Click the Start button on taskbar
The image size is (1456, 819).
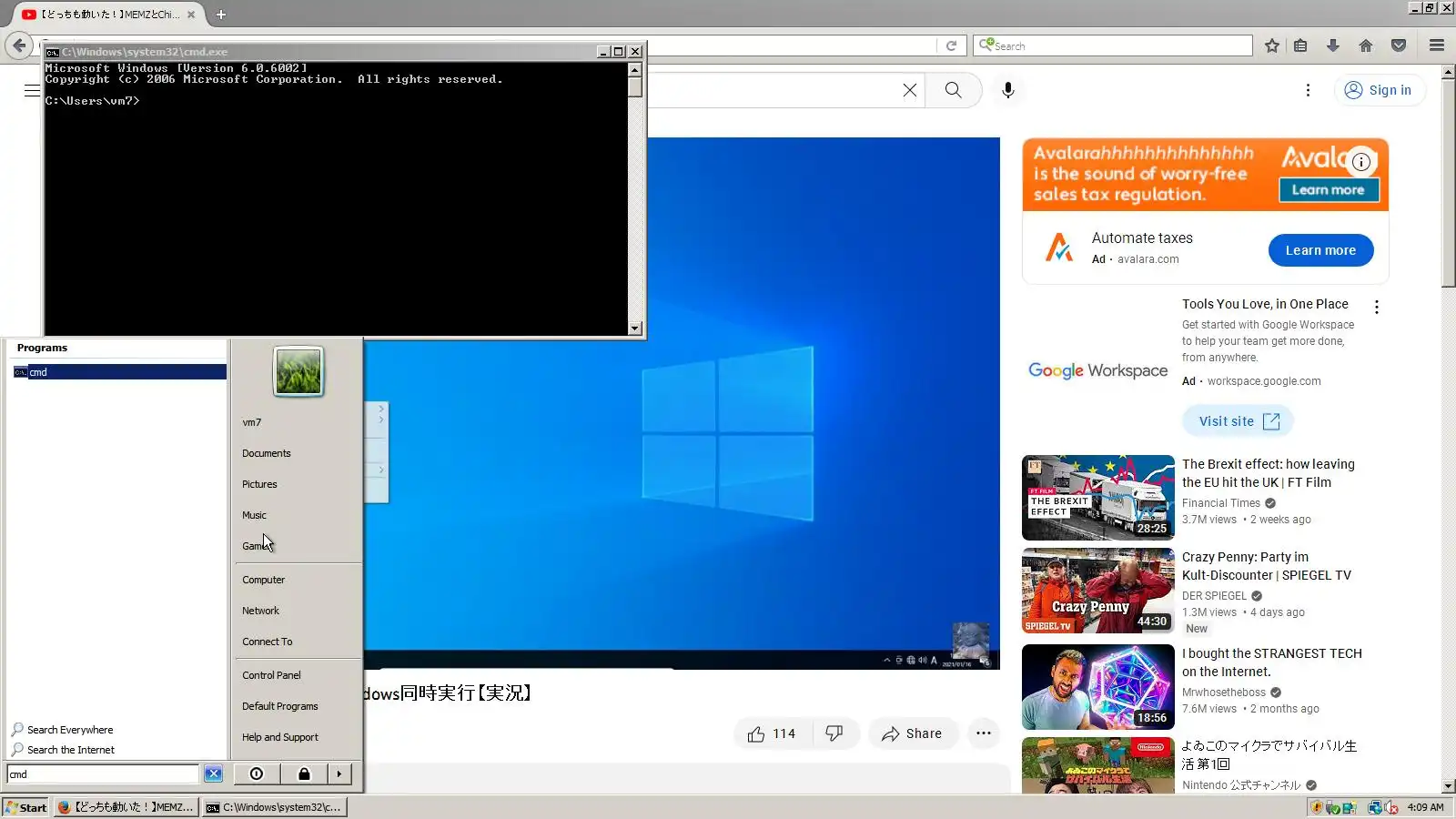point(25,807)
